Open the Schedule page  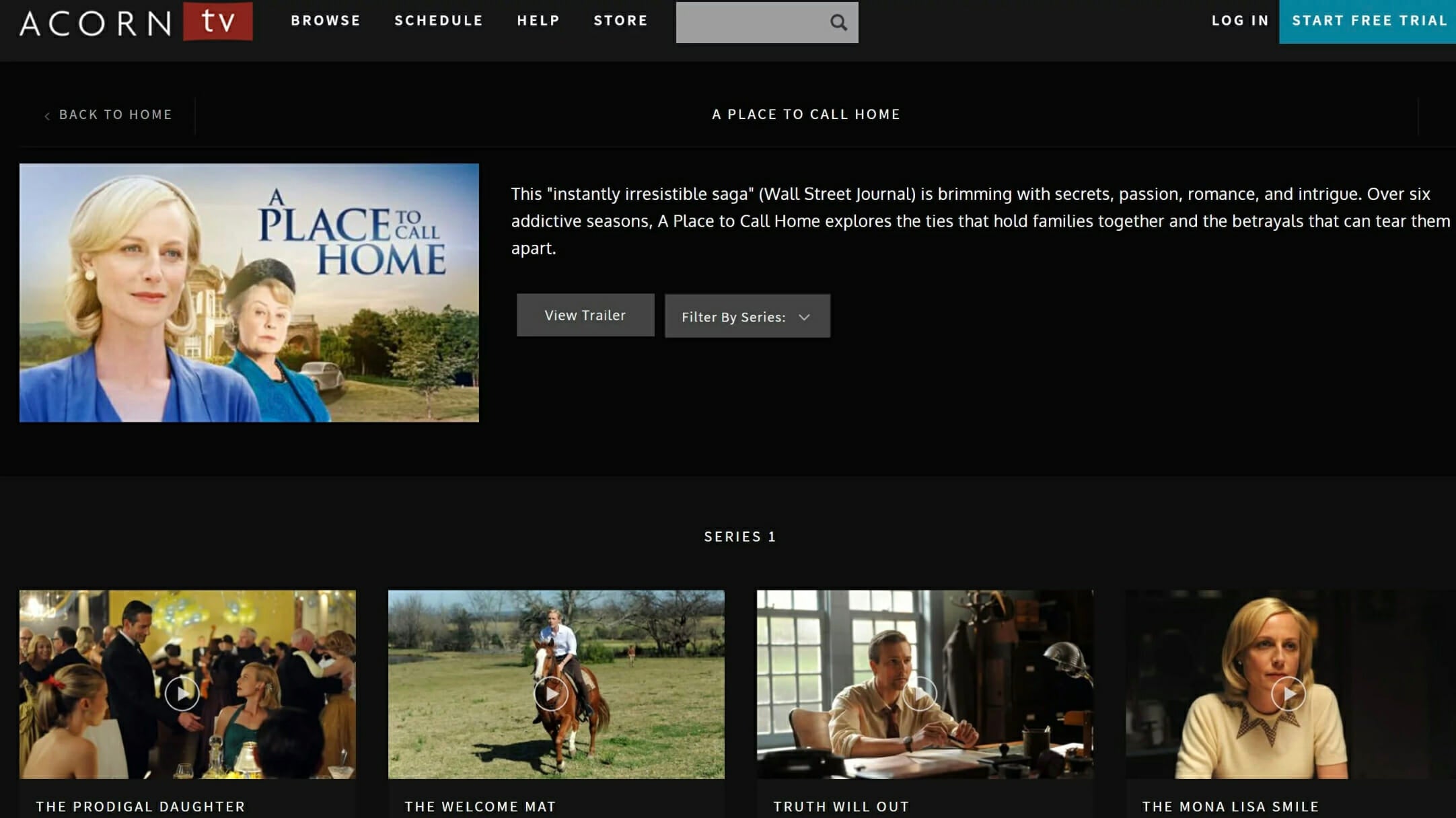point(439,21)
